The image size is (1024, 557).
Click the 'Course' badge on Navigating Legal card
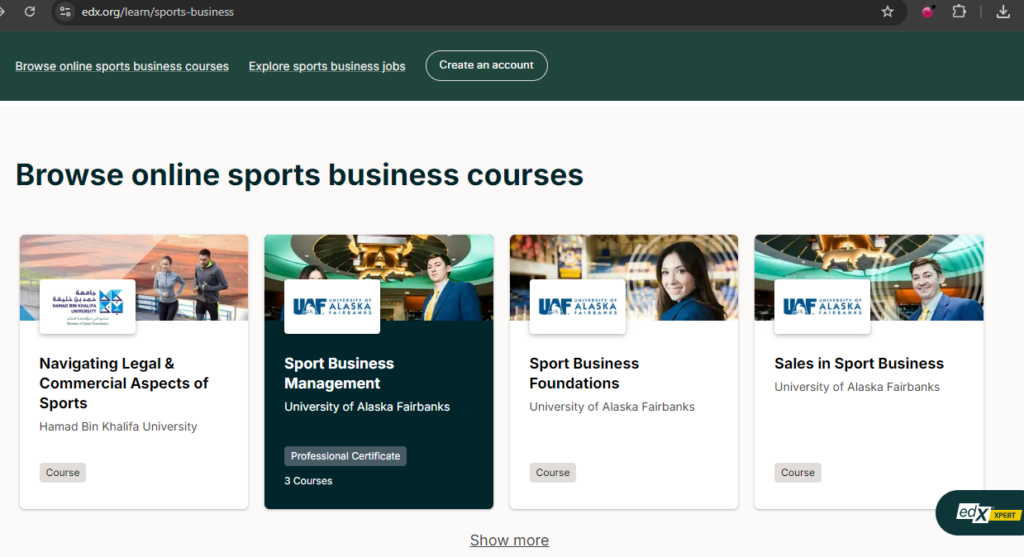63,472
